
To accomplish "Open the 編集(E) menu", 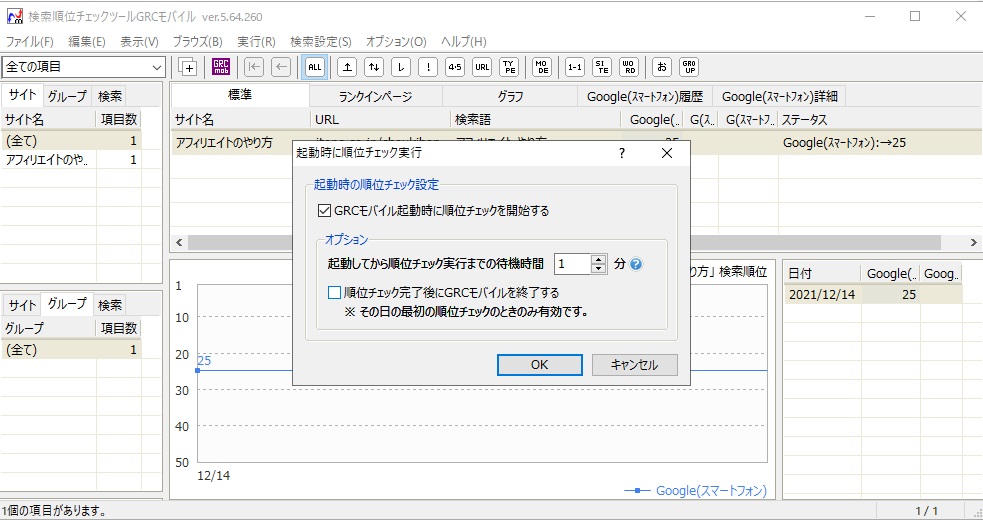I will click(87, 42).
